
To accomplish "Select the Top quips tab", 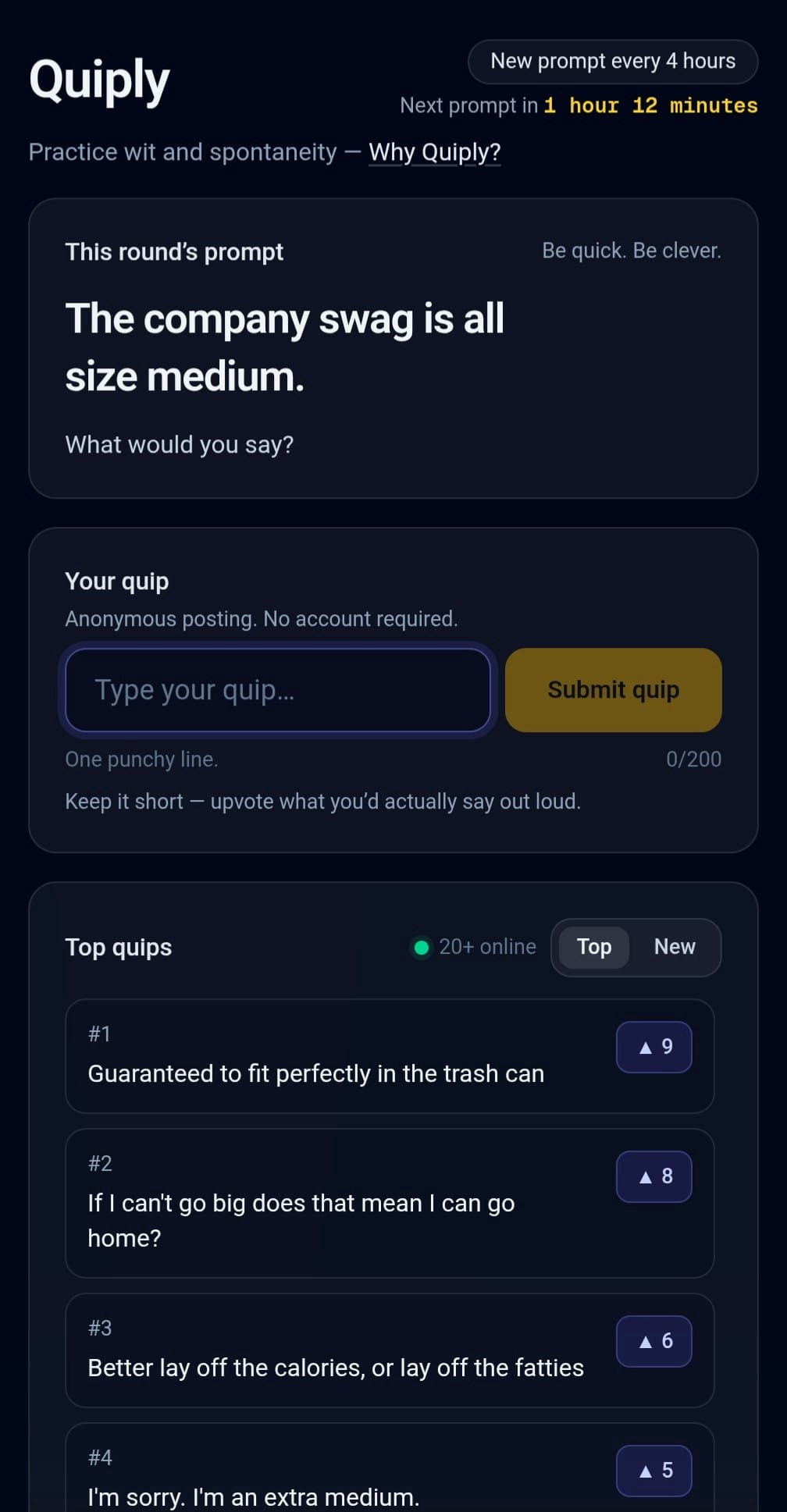I will click(x=593, y=947).
